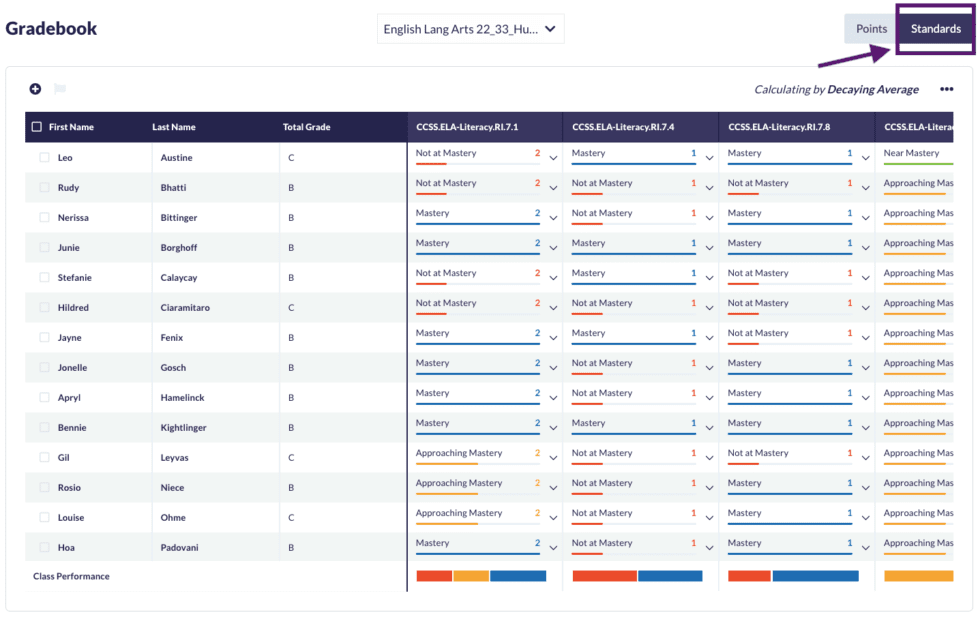Switch to the Points view tab

(871, 29)
